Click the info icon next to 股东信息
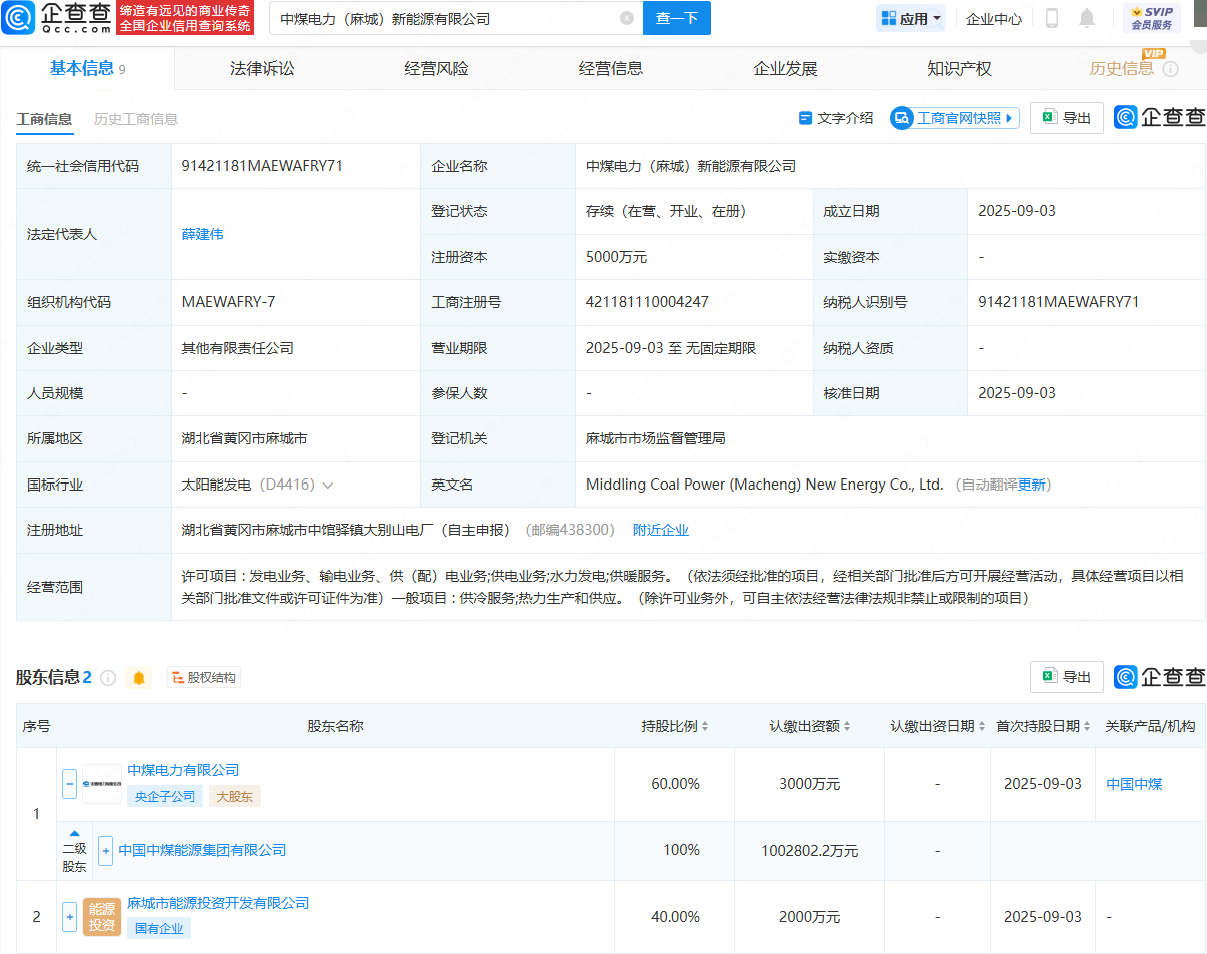The width and height of the screenshot is (1207, 954). coord(108,678)
